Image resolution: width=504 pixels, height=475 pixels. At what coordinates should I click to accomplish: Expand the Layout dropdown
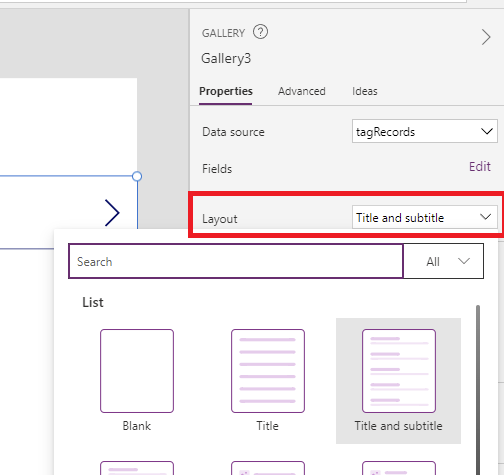coord(425,217)
